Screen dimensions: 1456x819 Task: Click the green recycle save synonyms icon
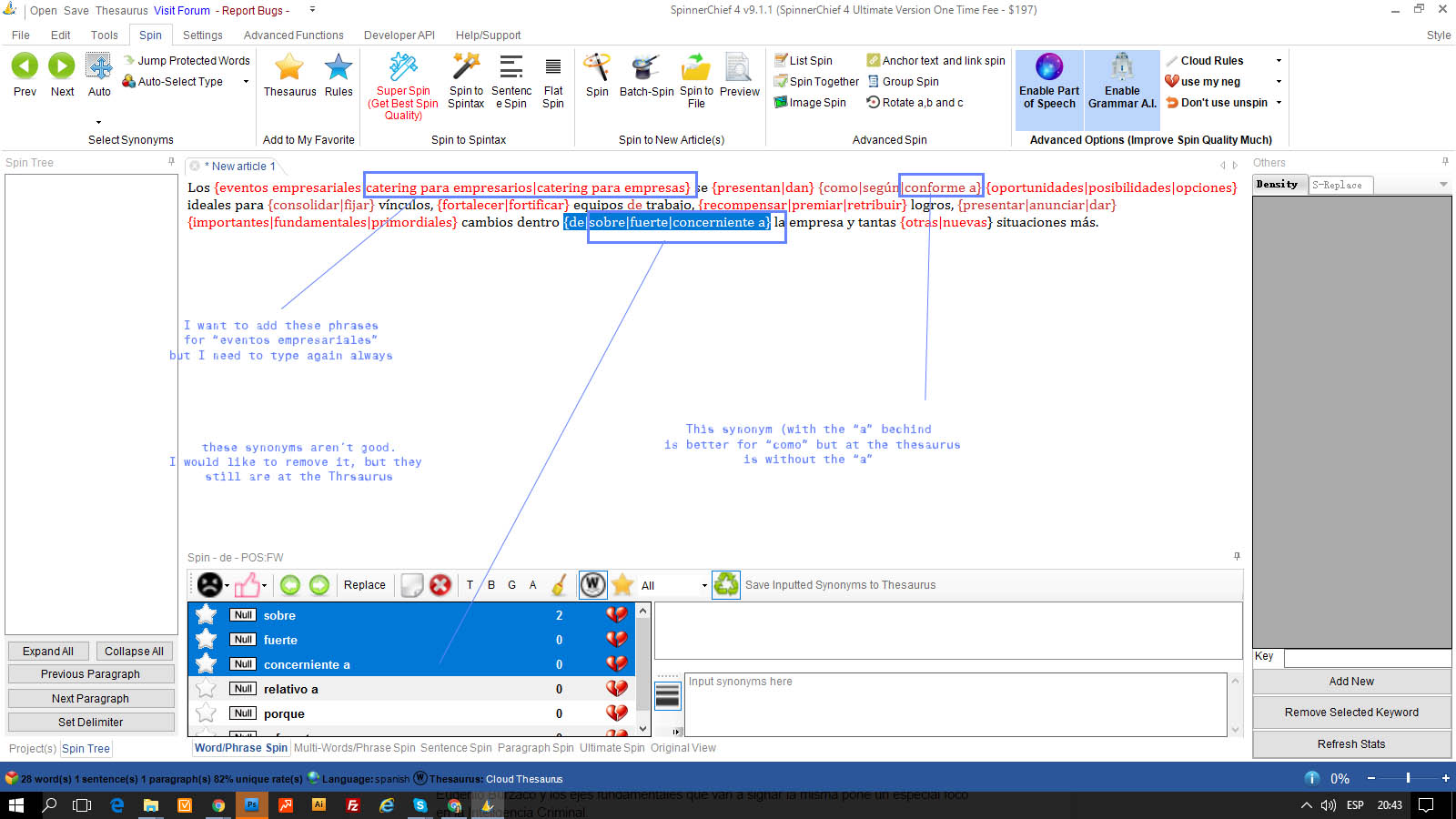click(726, 584)
